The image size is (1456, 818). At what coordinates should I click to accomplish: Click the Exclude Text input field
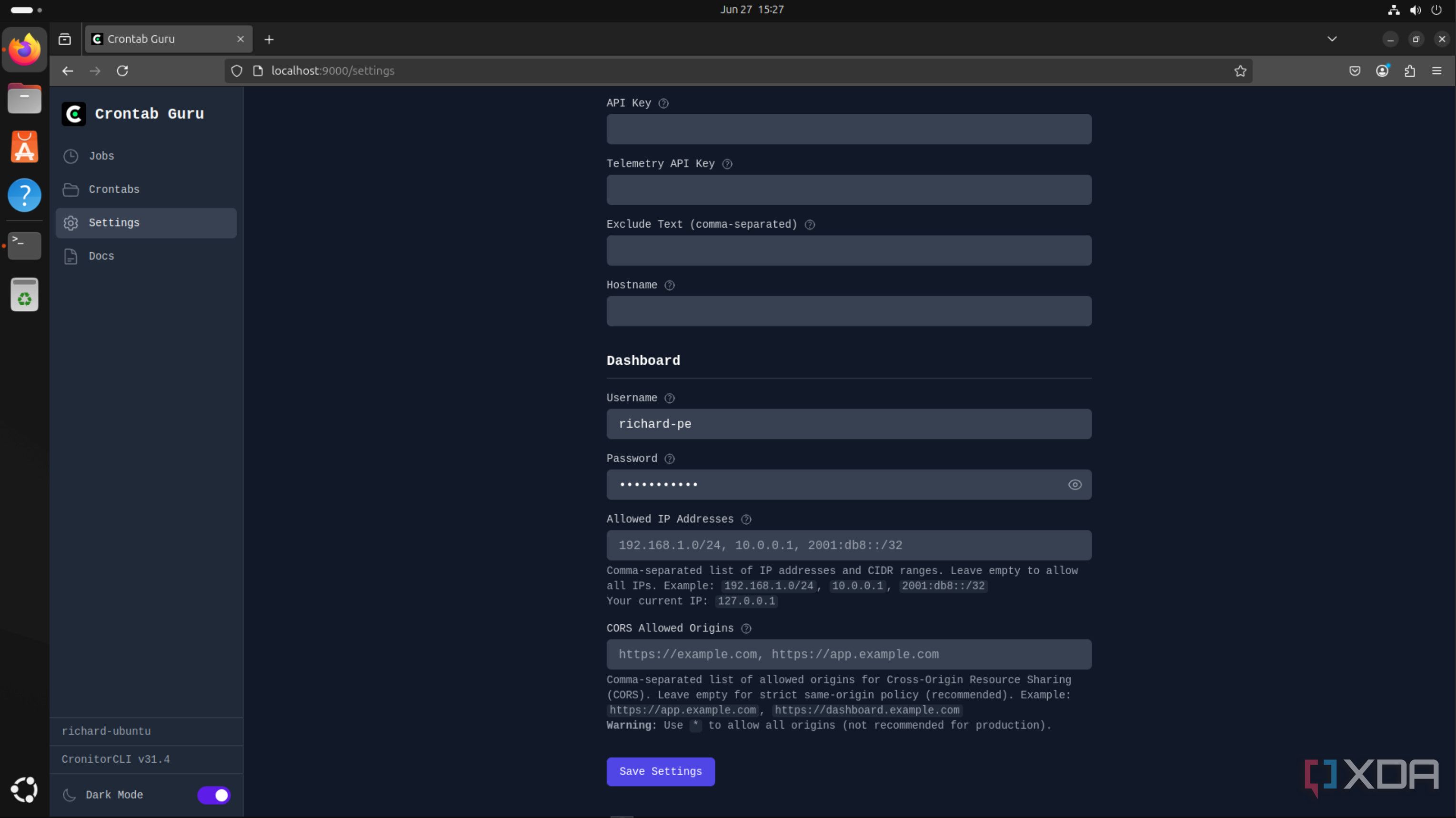coord(849,250)
